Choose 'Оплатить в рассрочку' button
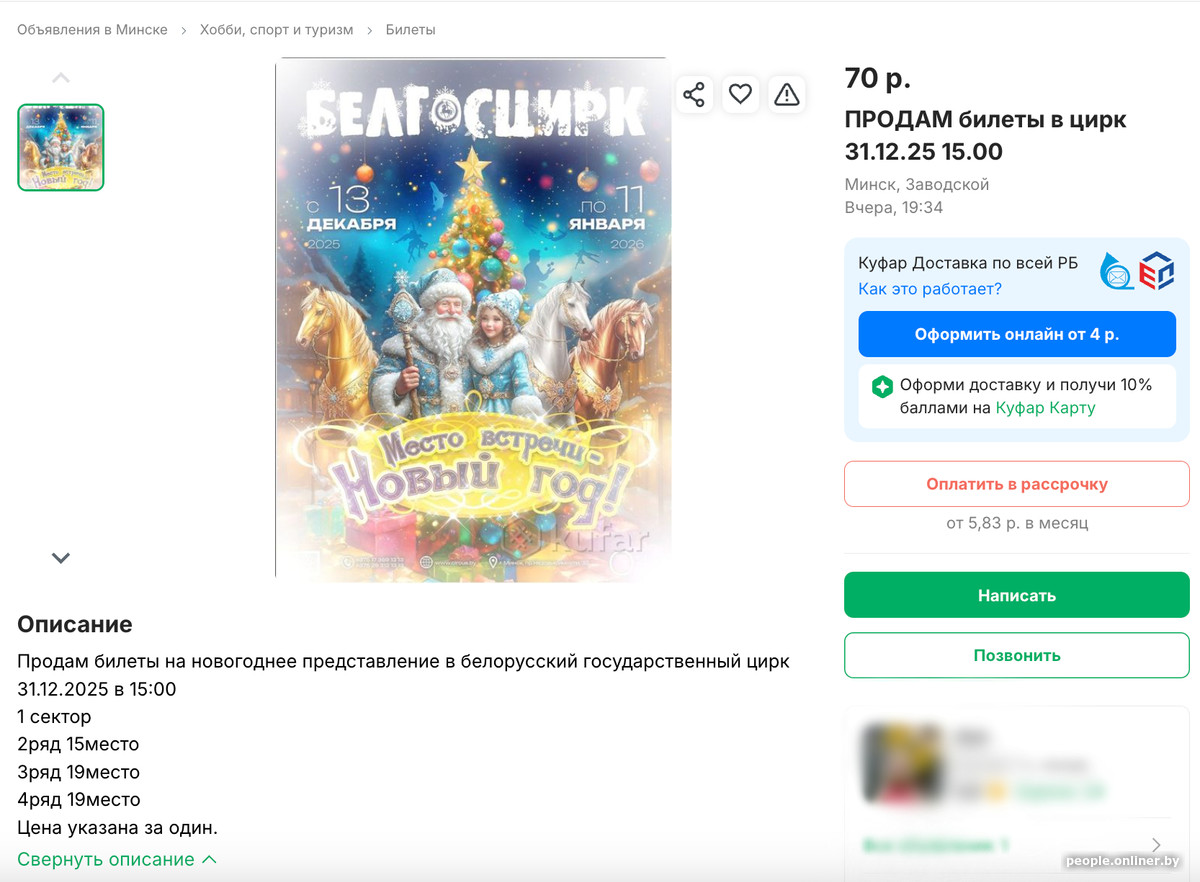This screenshot has width=1200, height=882. [1016, 484]
